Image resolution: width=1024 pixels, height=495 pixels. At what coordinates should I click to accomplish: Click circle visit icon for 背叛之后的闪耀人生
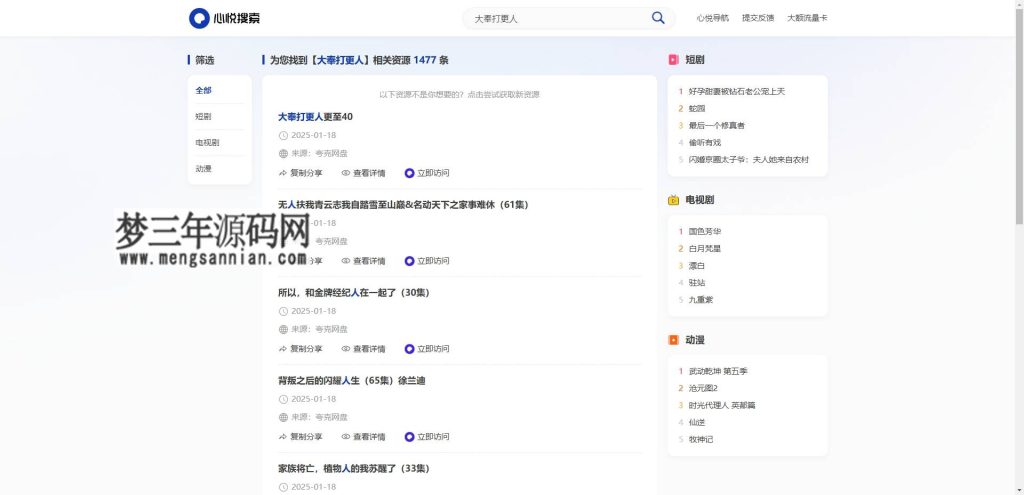pos(409,437)
